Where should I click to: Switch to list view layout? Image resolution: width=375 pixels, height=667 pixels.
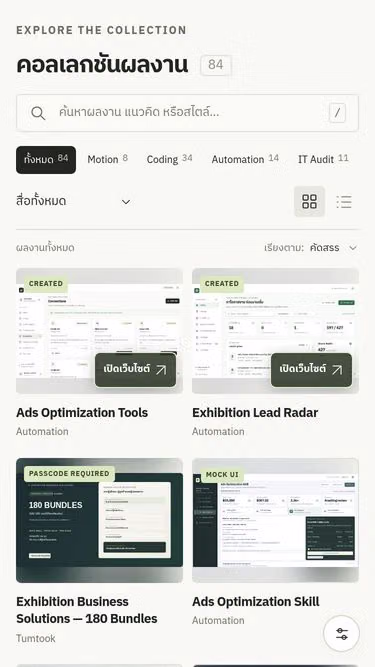point(344,202)
